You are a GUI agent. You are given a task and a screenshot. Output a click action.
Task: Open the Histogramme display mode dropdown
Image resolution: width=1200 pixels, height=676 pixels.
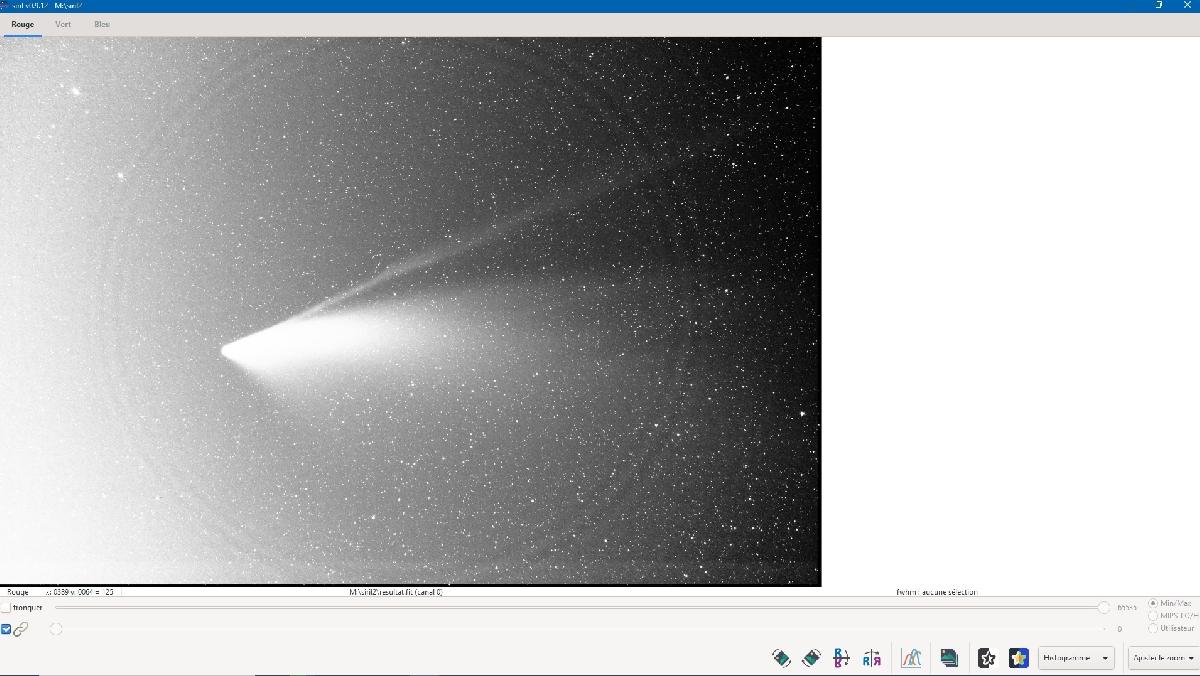click(1076, 658)
